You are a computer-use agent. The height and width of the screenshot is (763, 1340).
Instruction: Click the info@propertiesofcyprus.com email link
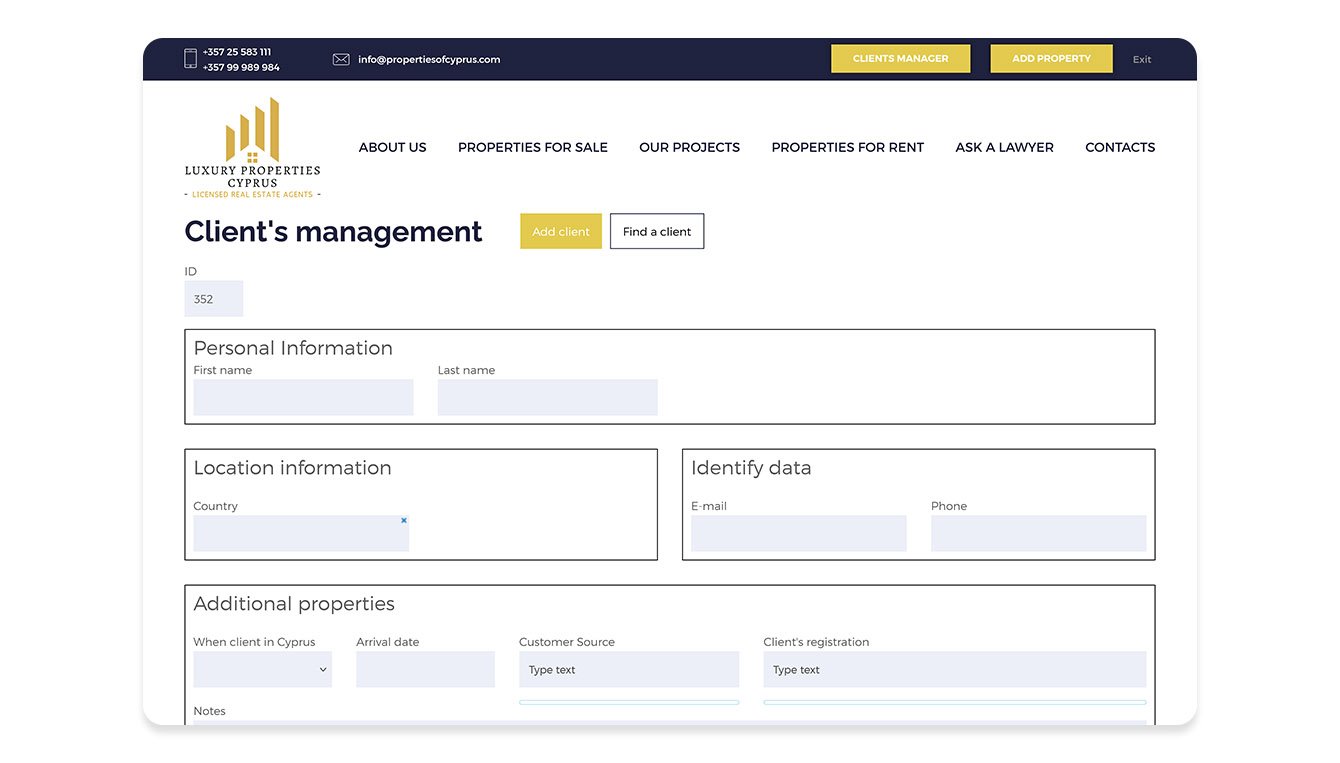(429, 60)
